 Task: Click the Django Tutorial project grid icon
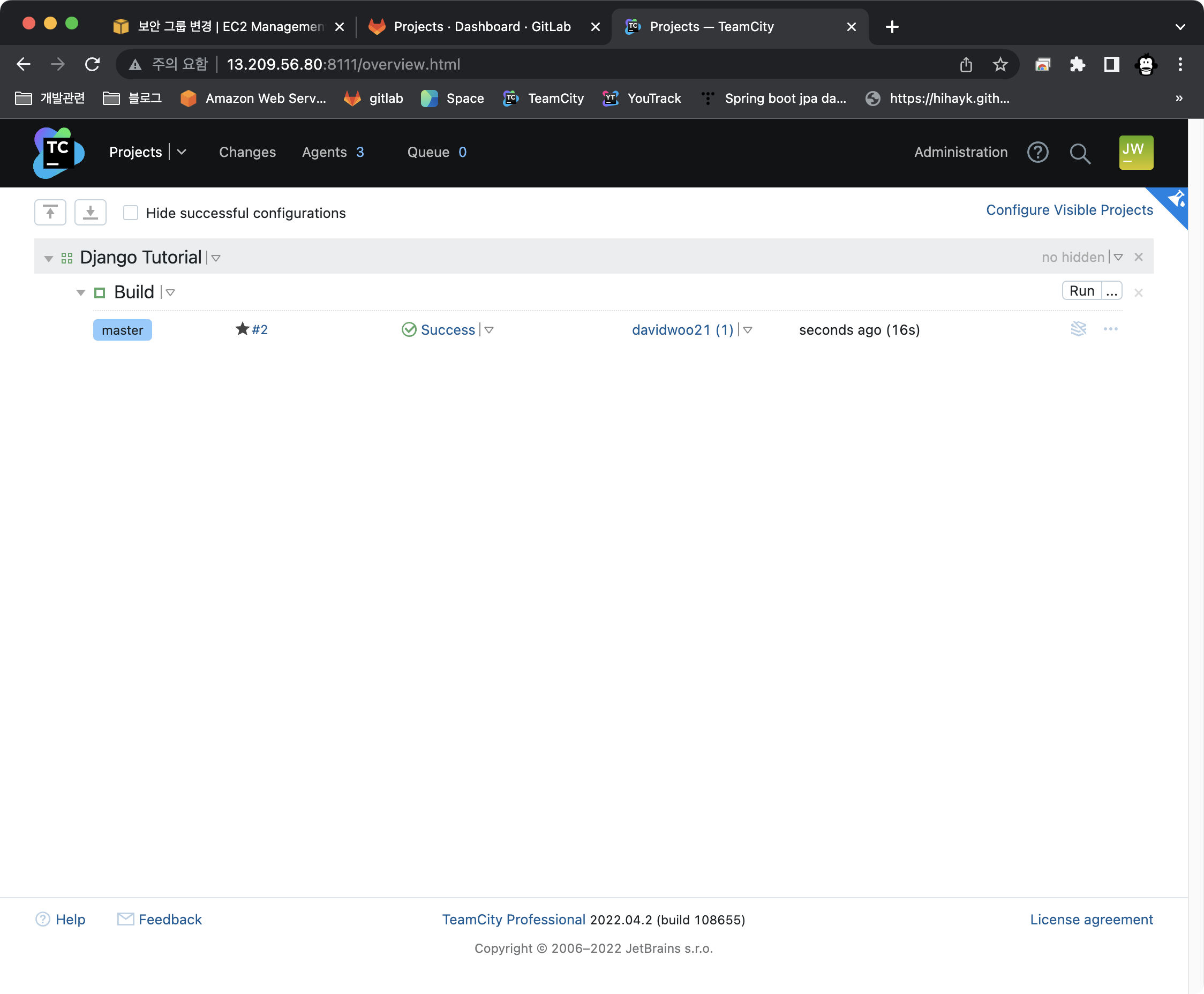pos(67,258)
